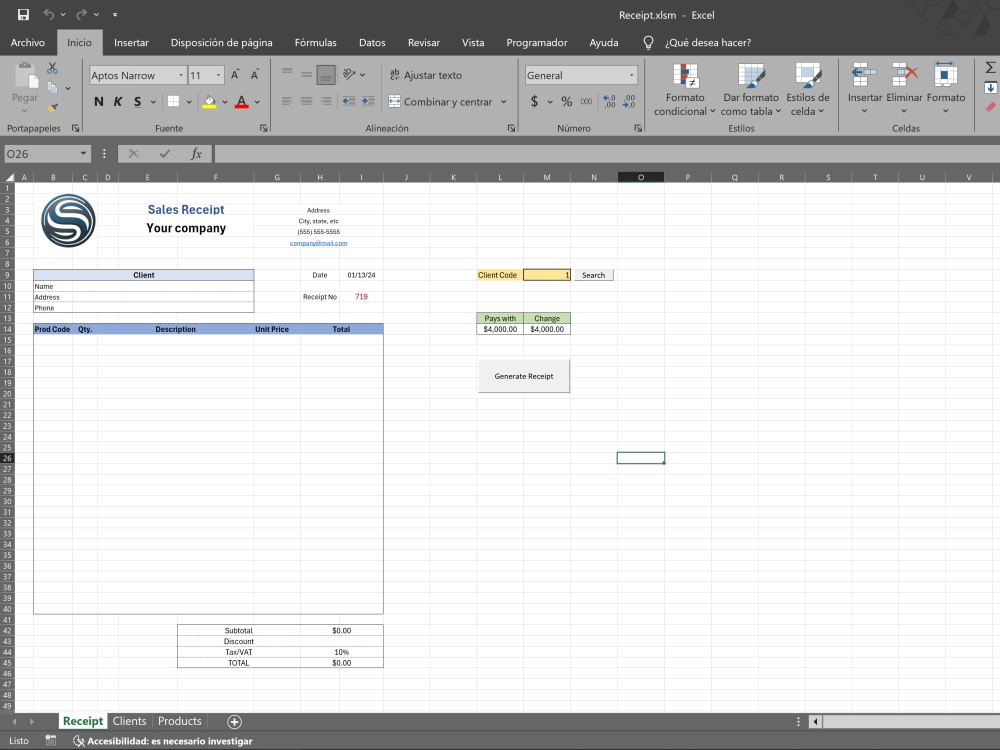
Task: Click the Search button next to Client Code
Action: point(593,274)
